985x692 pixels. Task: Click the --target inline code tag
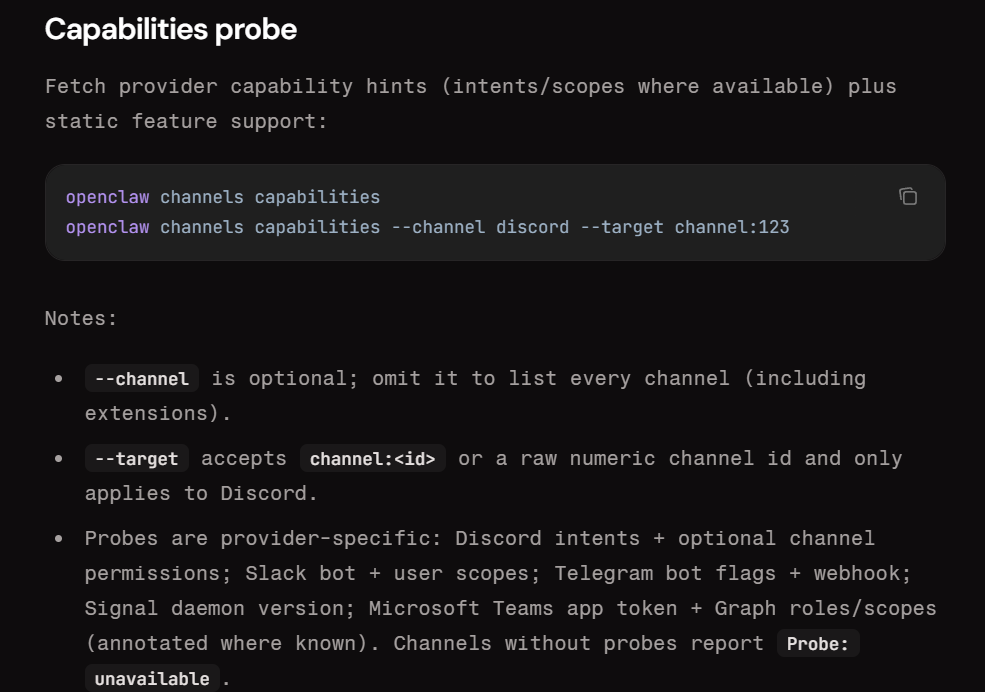tap(136, 458)
